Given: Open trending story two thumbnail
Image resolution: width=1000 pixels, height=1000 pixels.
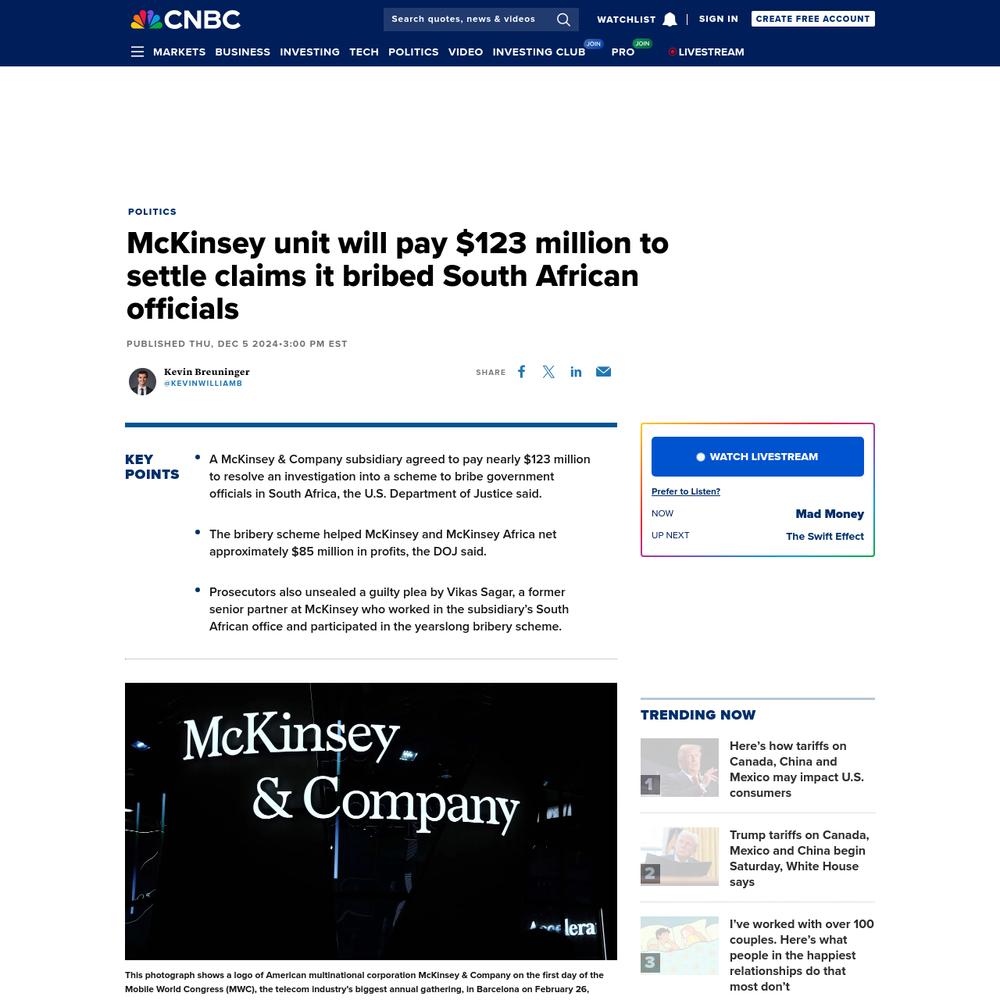Looking at the screenshot, I should 679,857.
